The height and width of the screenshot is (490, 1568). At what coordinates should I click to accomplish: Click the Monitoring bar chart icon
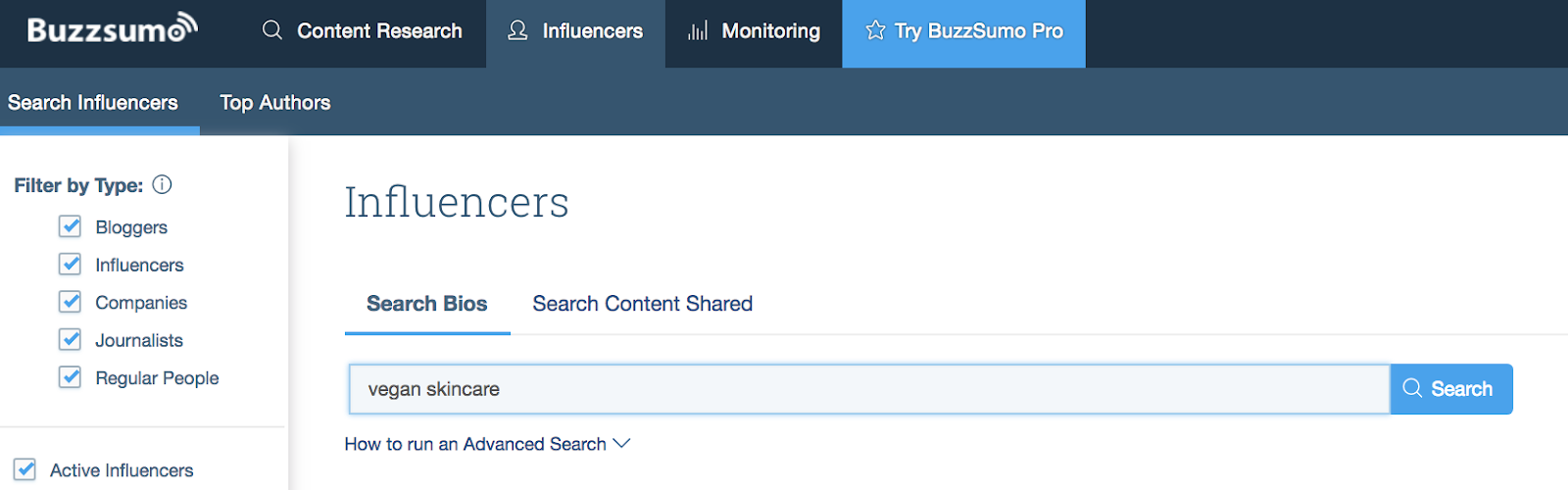click(x=698, y=30)
